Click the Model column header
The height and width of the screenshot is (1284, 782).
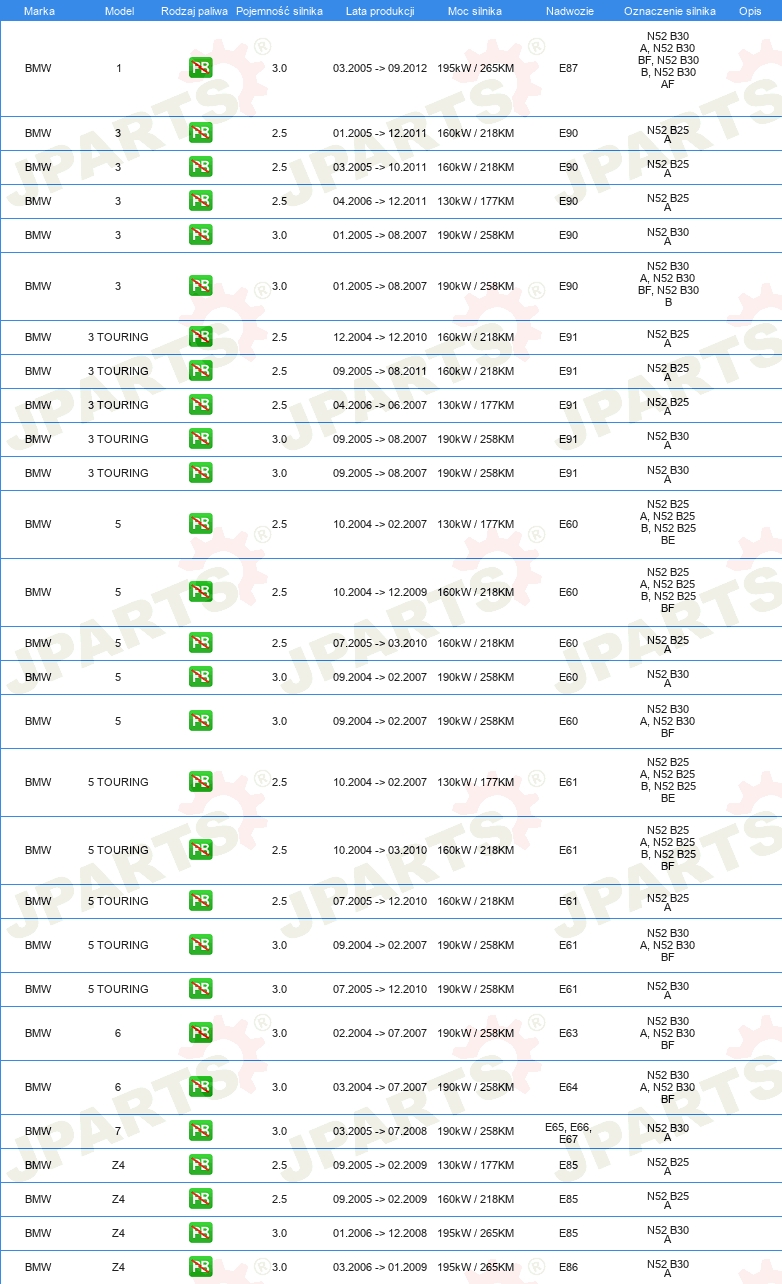[x=119, y=11]
